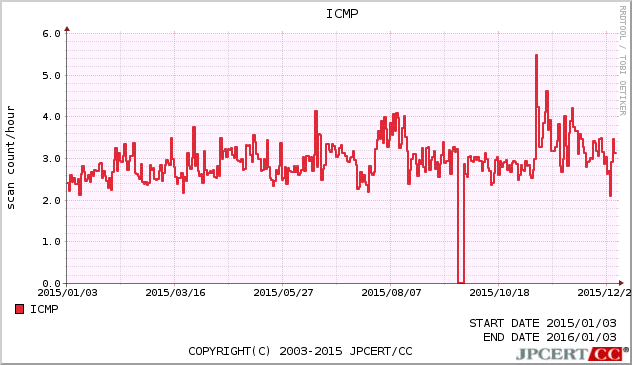632x365 pixels.
Task: Click the JPCERT CC logo
Action: pyautogui.click(x=572, y=354)
